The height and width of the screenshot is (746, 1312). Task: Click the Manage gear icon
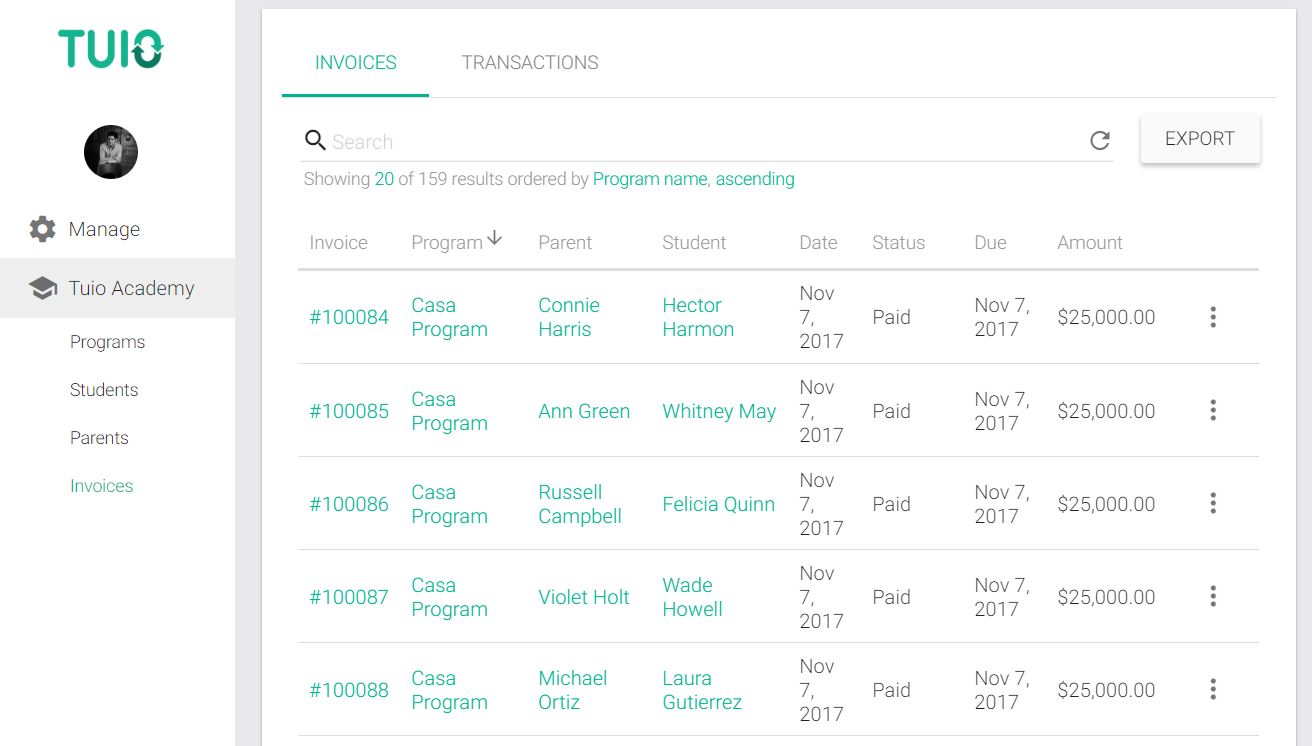(x=42, y=229)
